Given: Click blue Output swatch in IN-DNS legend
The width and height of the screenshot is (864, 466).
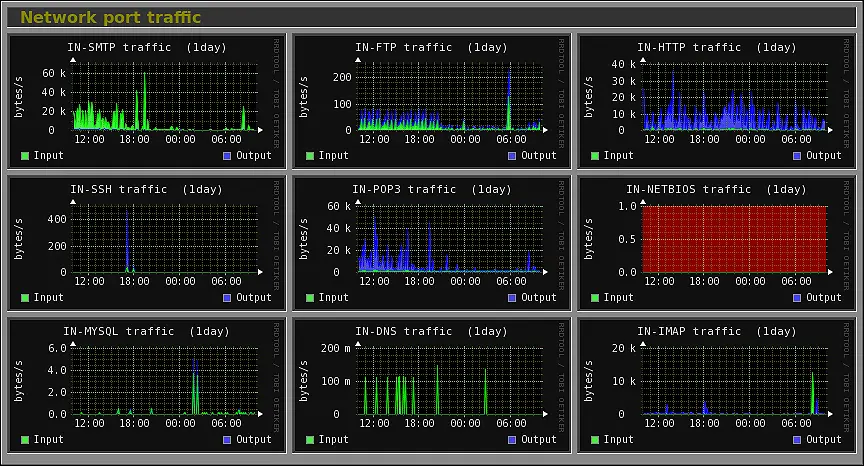Looking at the screenshot, I should pos(512,440).
